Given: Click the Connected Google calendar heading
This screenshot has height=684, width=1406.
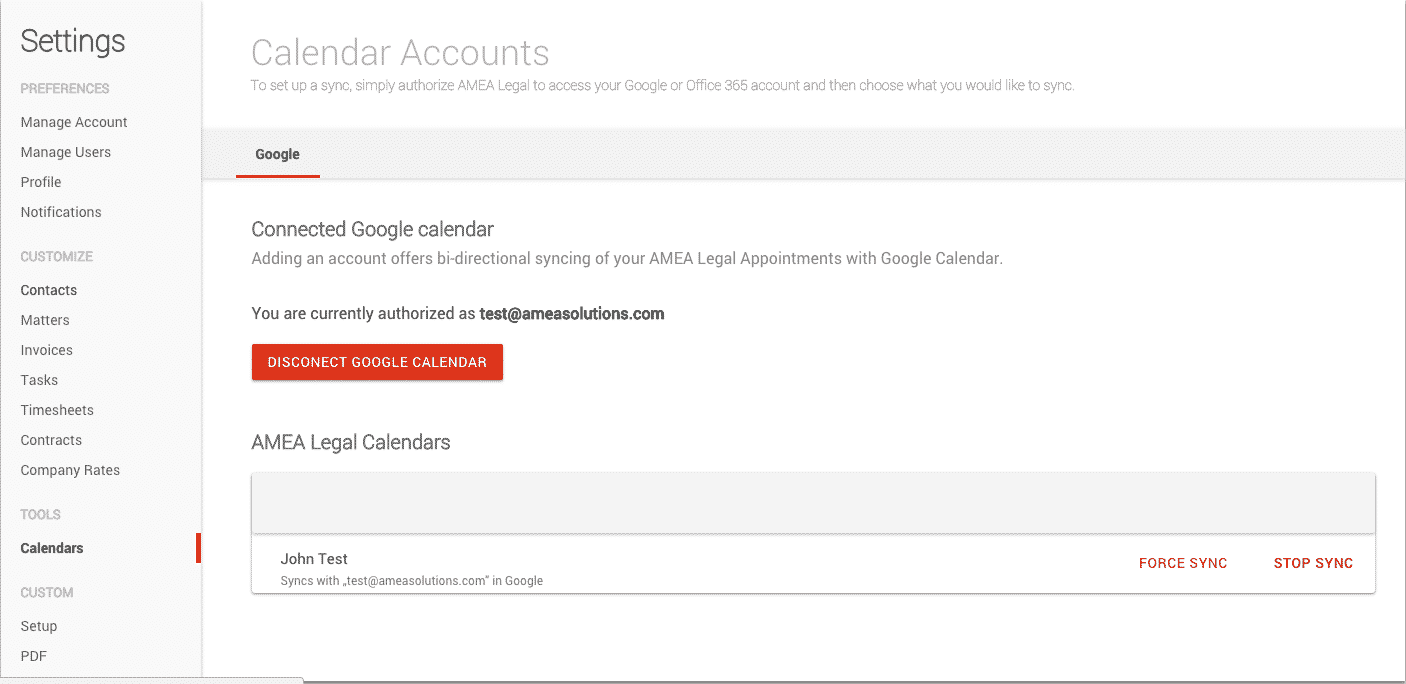Looking at the screenshot, I should [373, 229].
